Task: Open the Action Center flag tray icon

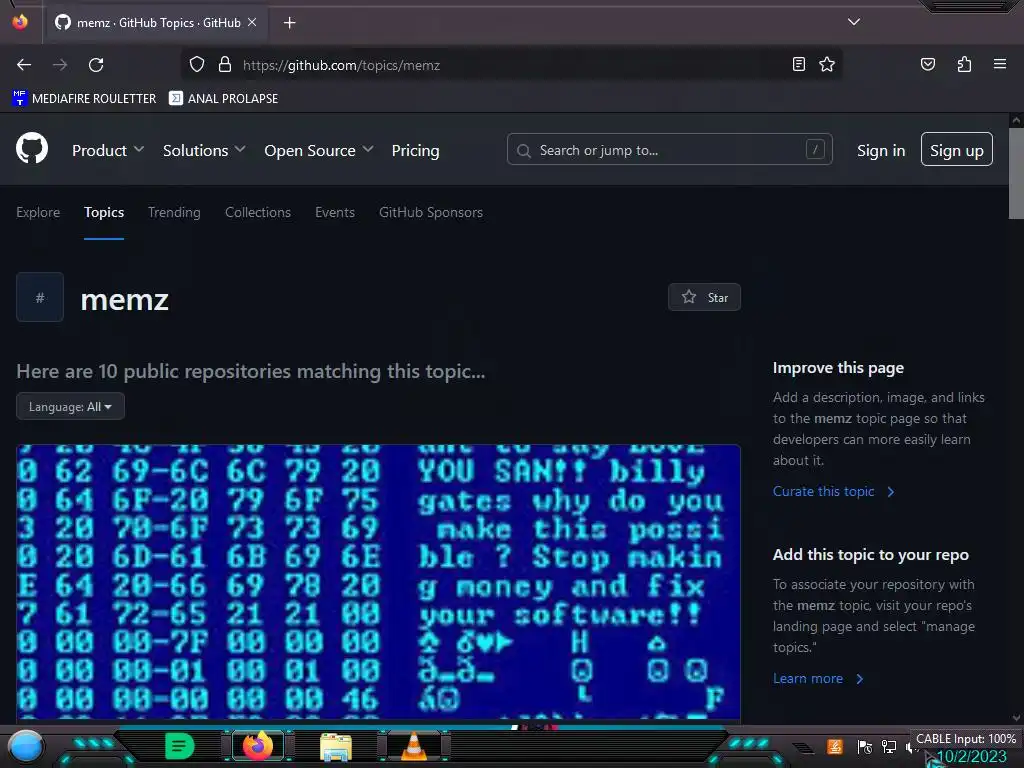Action: tap(865, 746)
